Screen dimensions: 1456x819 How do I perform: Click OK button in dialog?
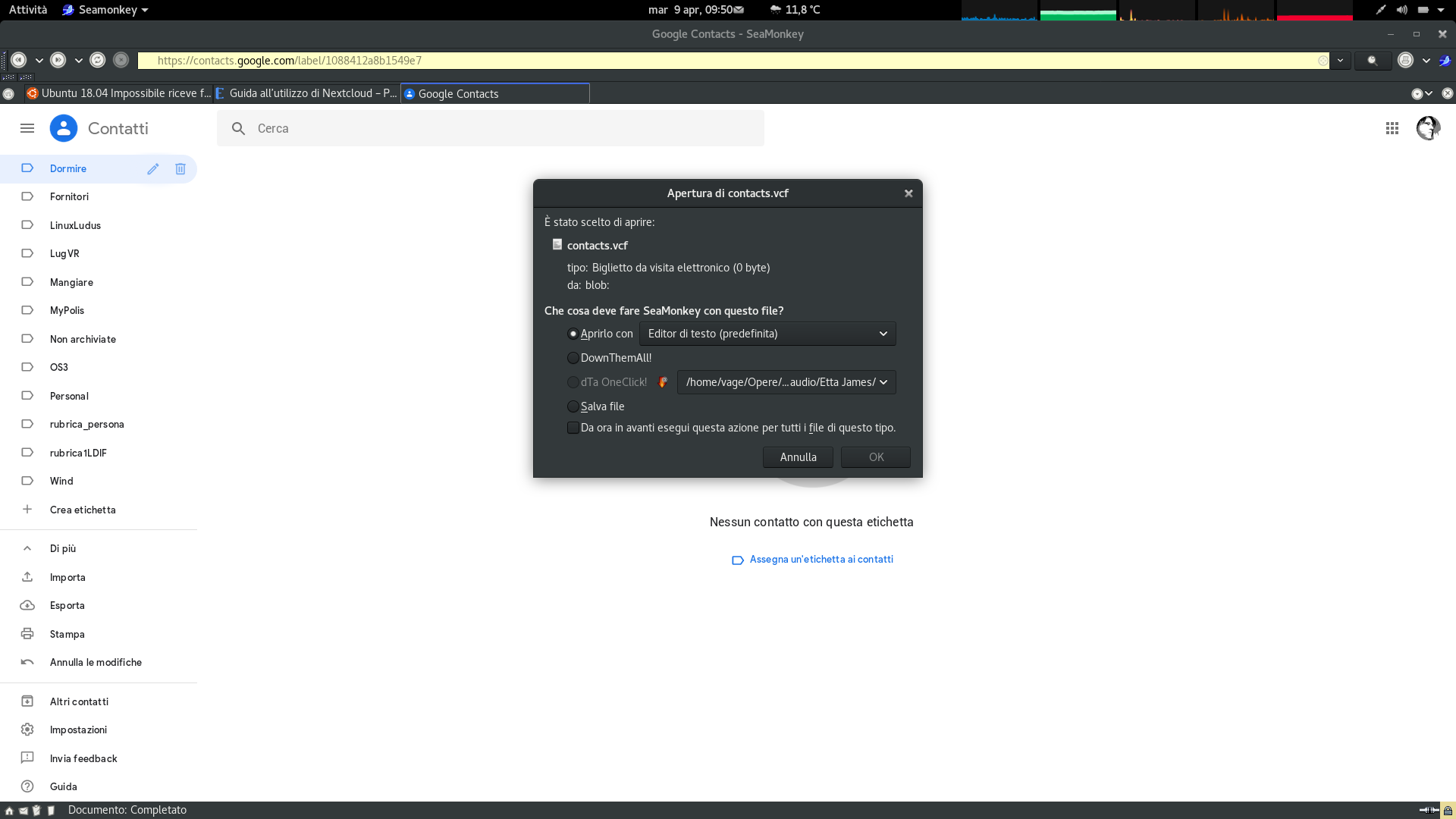coord(876,457)
